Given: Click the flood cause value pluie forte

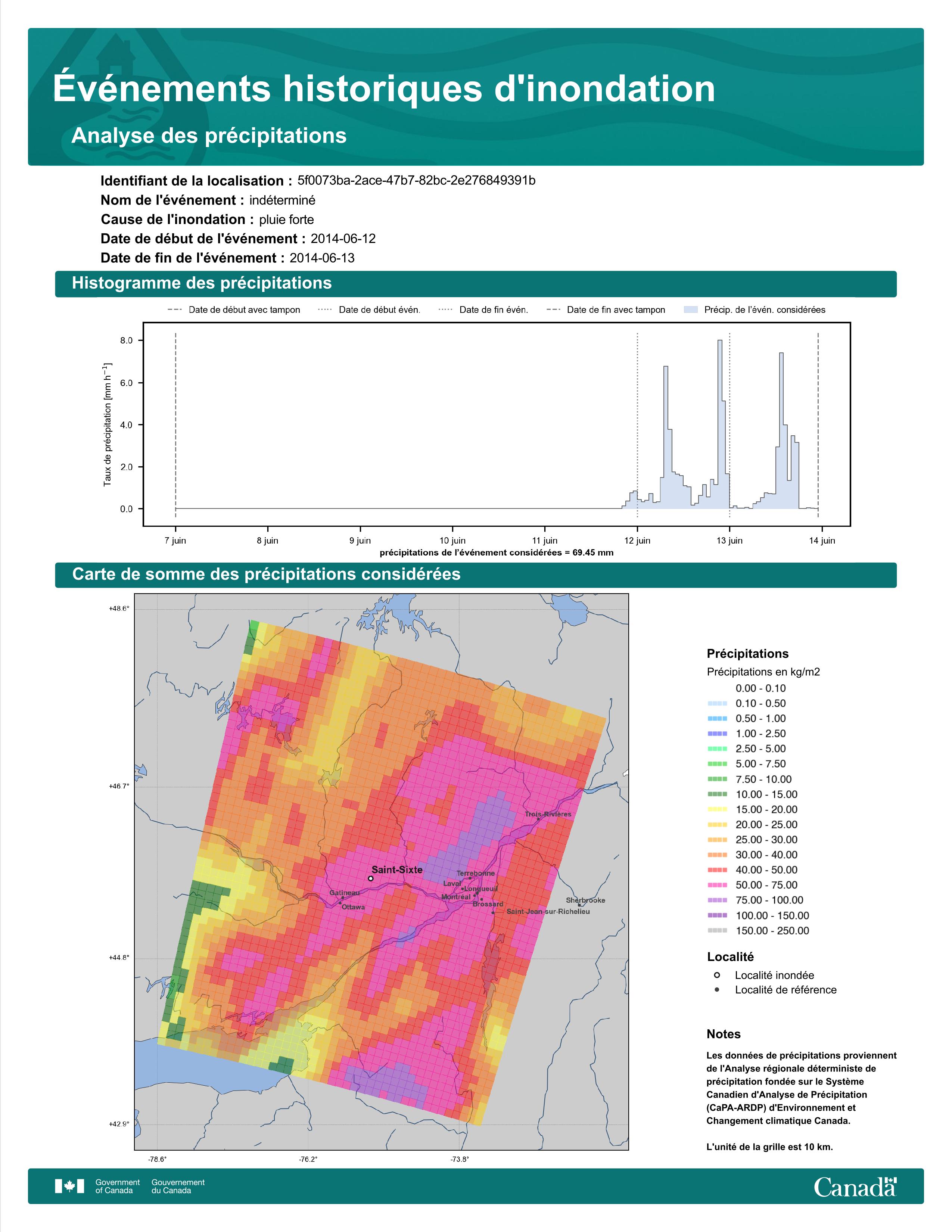Looking at the screenshot, I should click(286, 220).
